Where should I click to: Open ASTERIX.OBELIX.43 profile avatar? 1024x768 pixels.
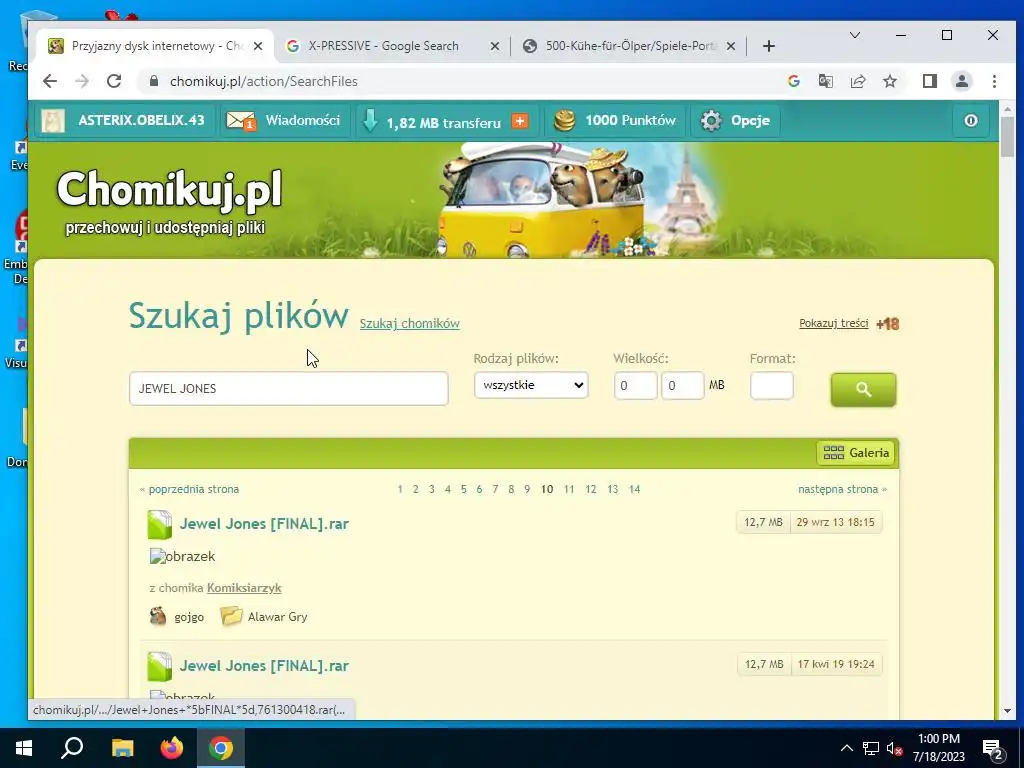click(53, 121)
